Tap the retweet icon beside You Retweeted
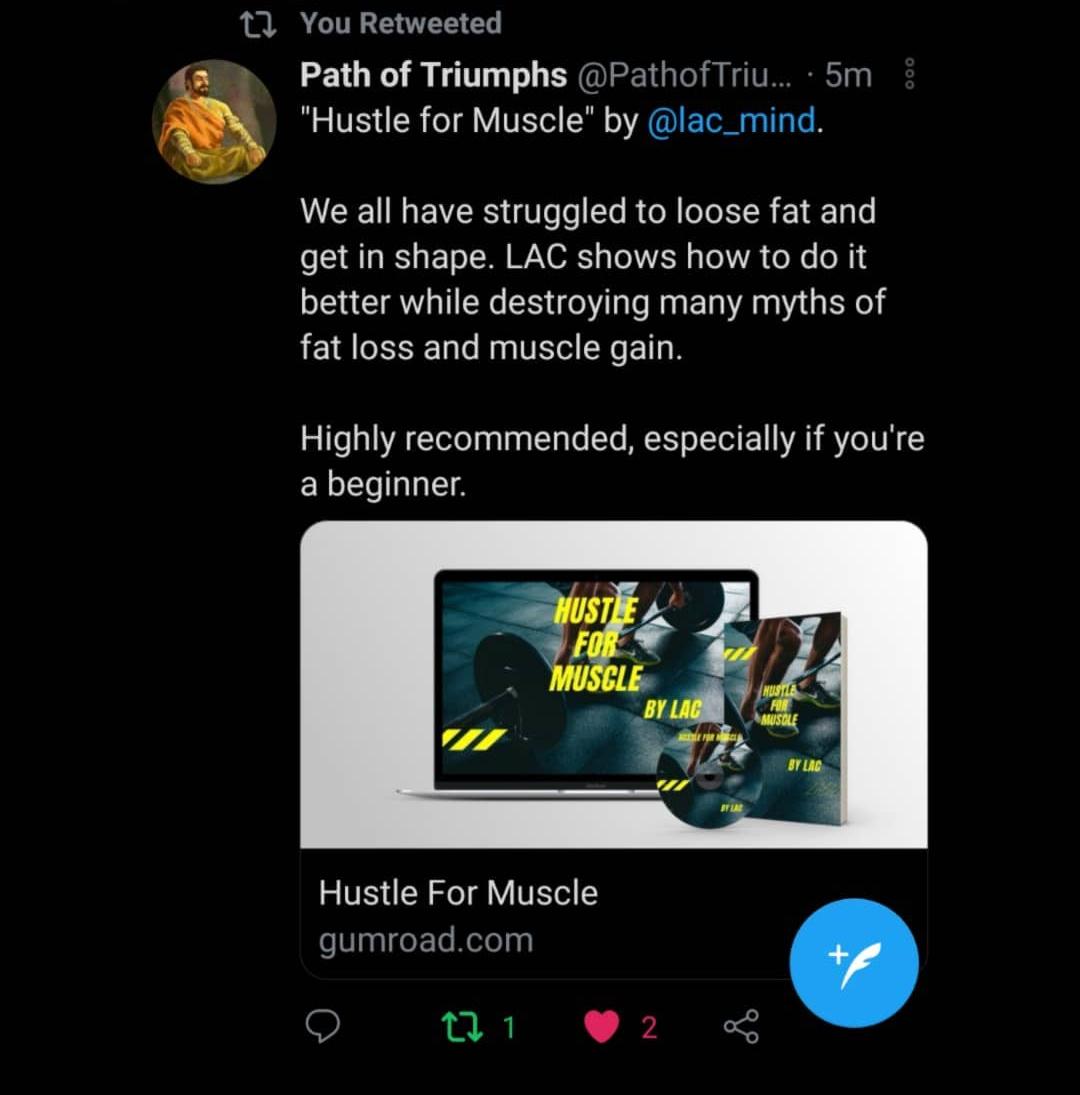 [258, 24]
